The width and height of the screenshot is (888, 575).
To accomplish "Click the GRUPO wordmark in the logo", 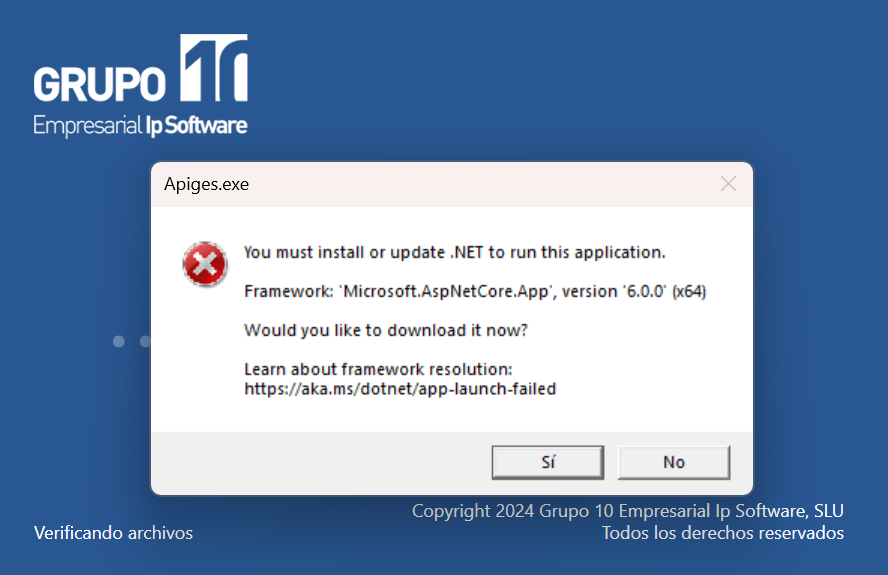I will click(x=100, y=84).
